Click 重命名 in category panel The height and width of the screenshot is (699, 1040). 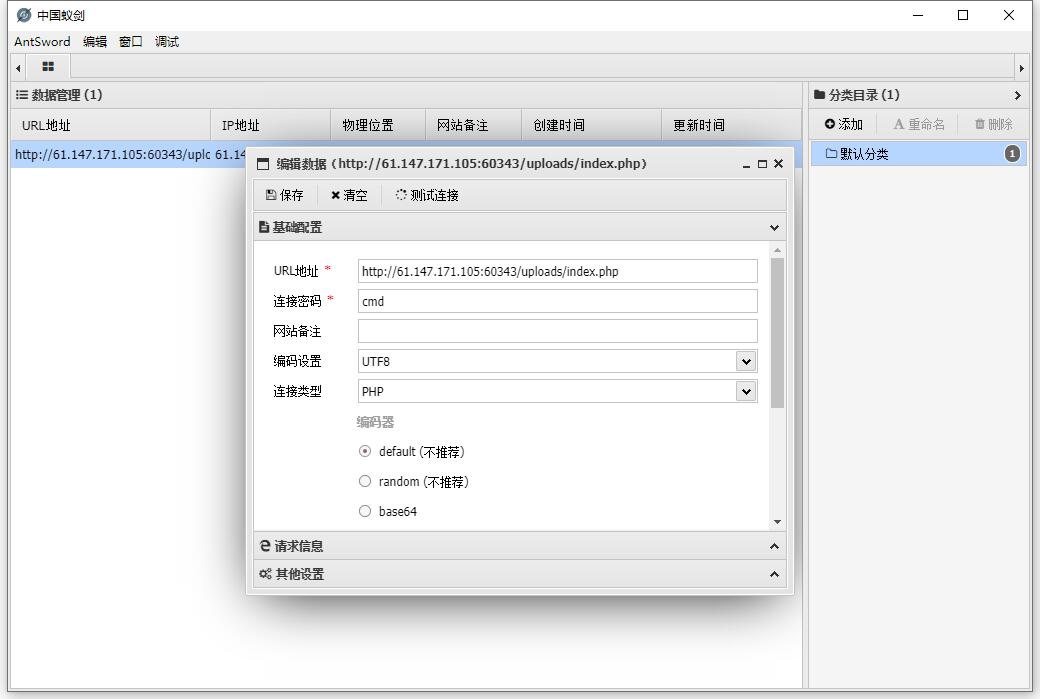click(x=919, y=124)
